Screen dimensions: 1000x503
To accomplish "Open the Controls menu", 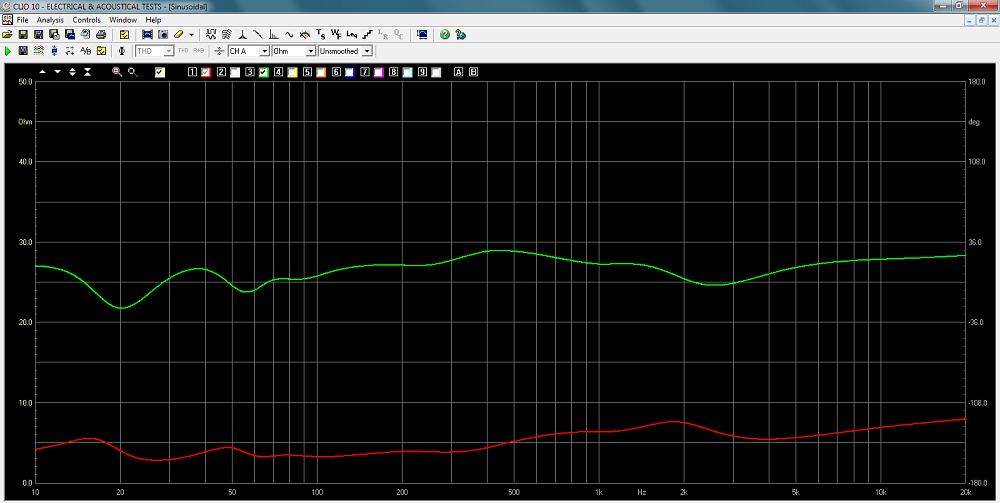I will [86, 20].
